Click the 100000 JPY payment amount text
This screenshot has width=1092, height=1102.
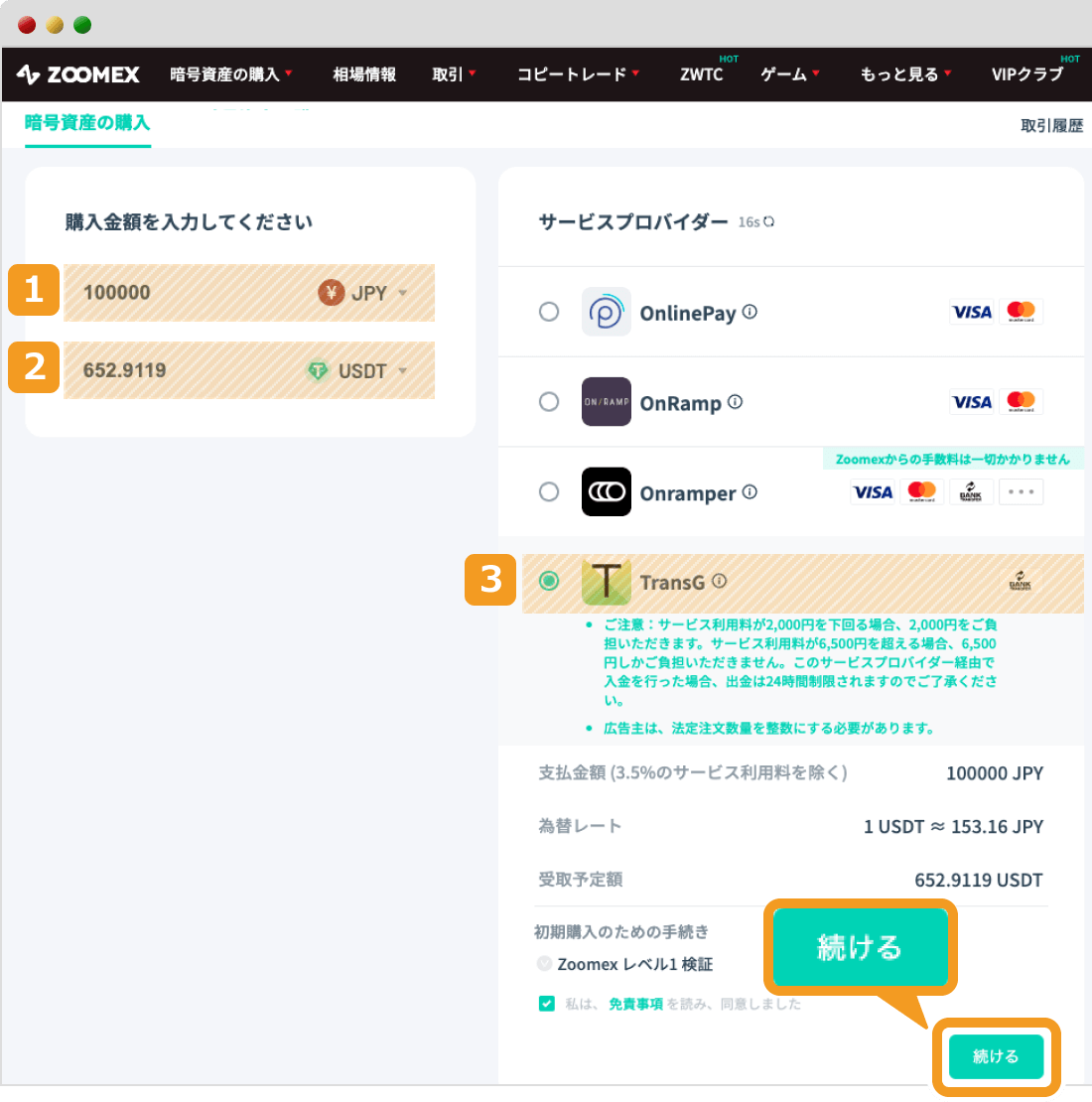coord(995,773)
